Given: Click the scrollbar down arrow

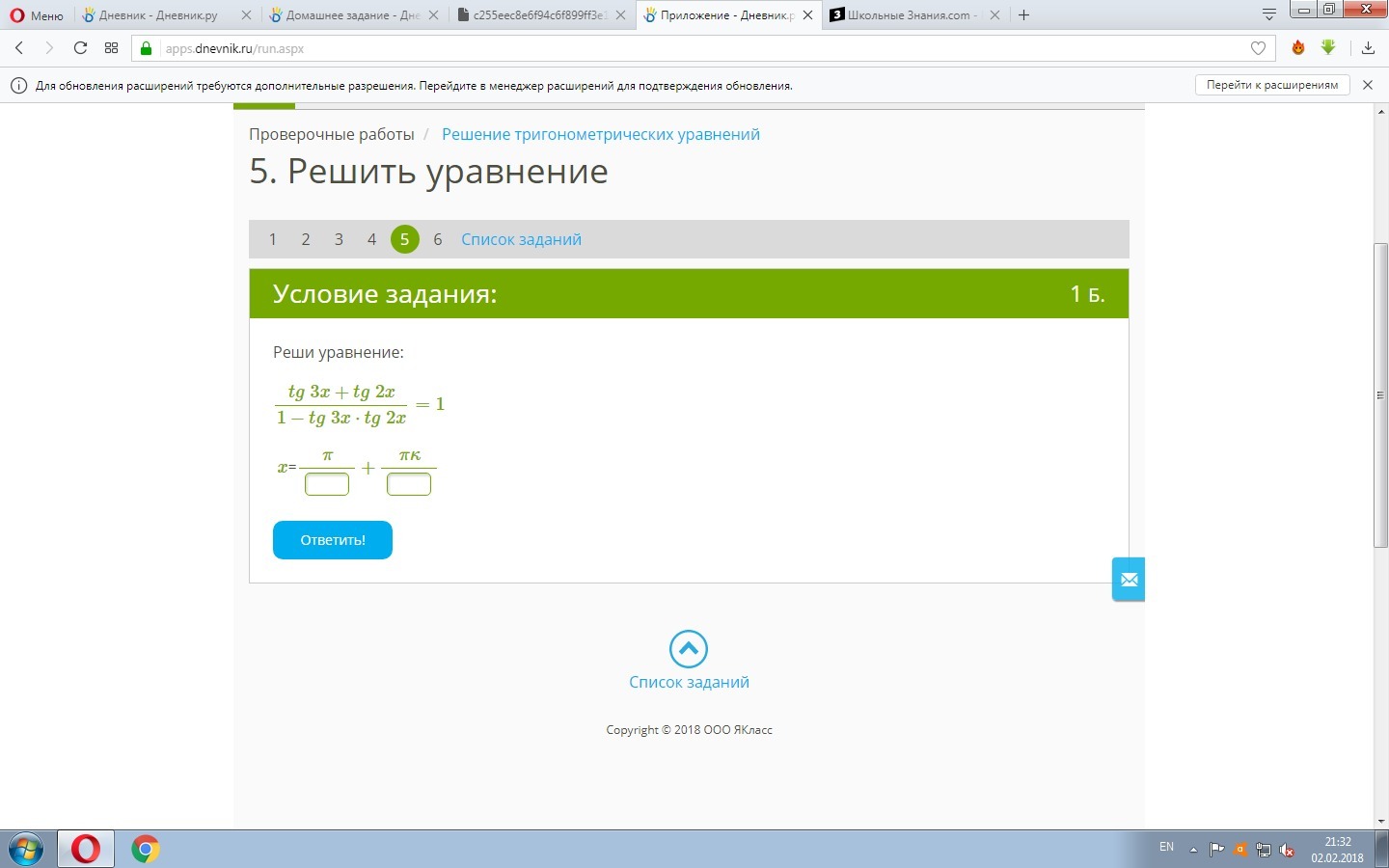Looking at the screenshot, I should click(x=1380, y=822).
